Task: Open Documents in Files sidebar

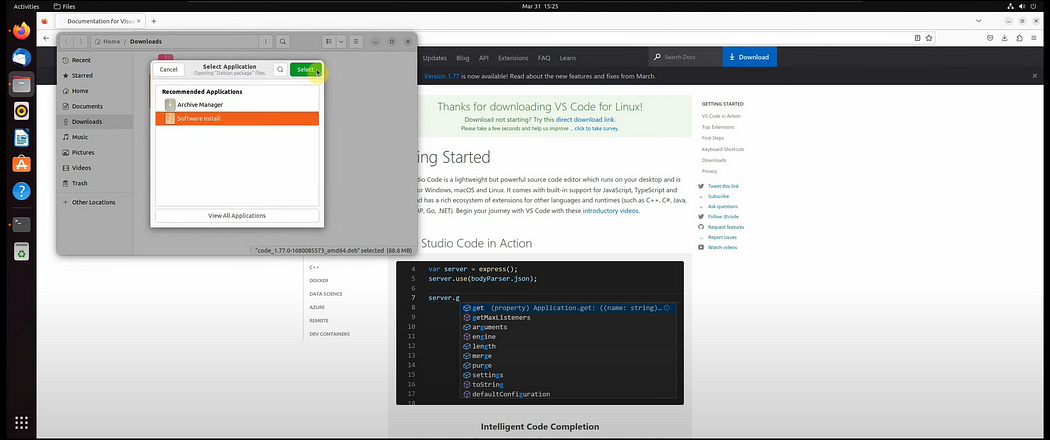Action: [x=94, y=106]
